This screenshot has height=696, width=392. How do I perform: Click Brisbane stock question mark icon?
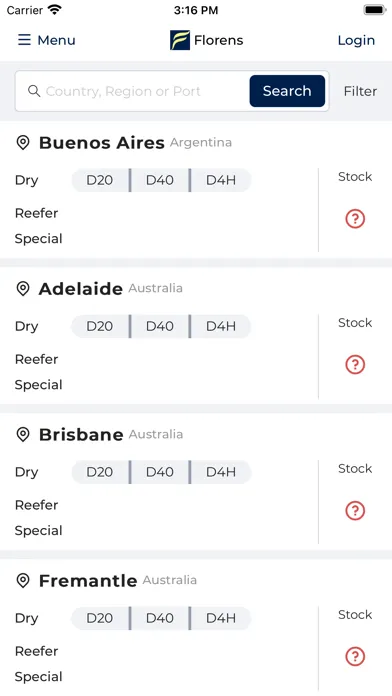click(355, 511)
